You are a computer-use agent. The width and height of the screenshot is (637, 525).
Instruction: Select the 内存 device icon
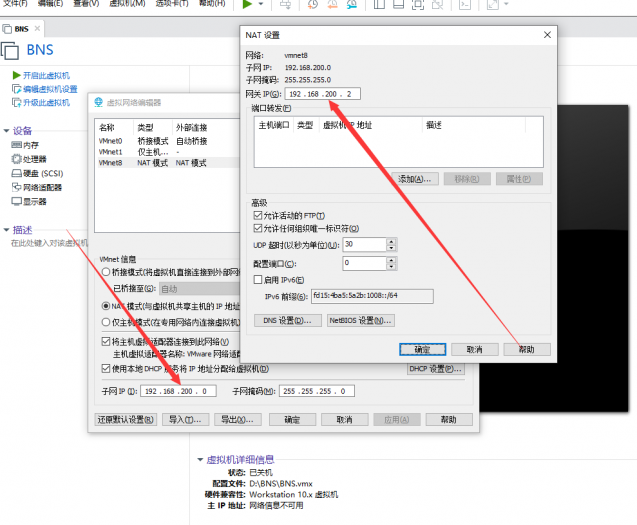[x=16, y=145]
